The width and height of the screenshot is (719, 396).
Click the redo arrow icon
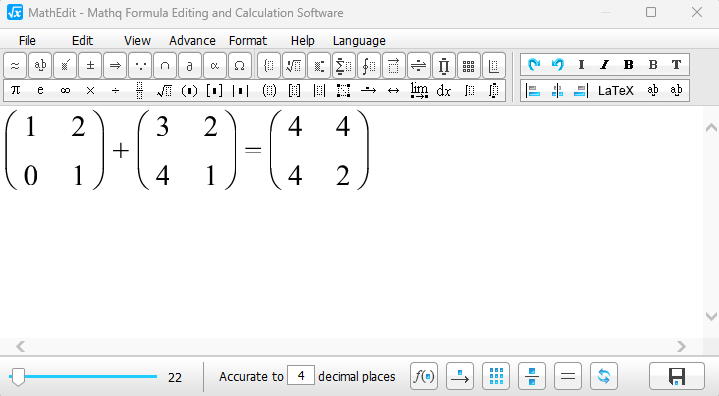pyautogui.click(x=533, y=65)
